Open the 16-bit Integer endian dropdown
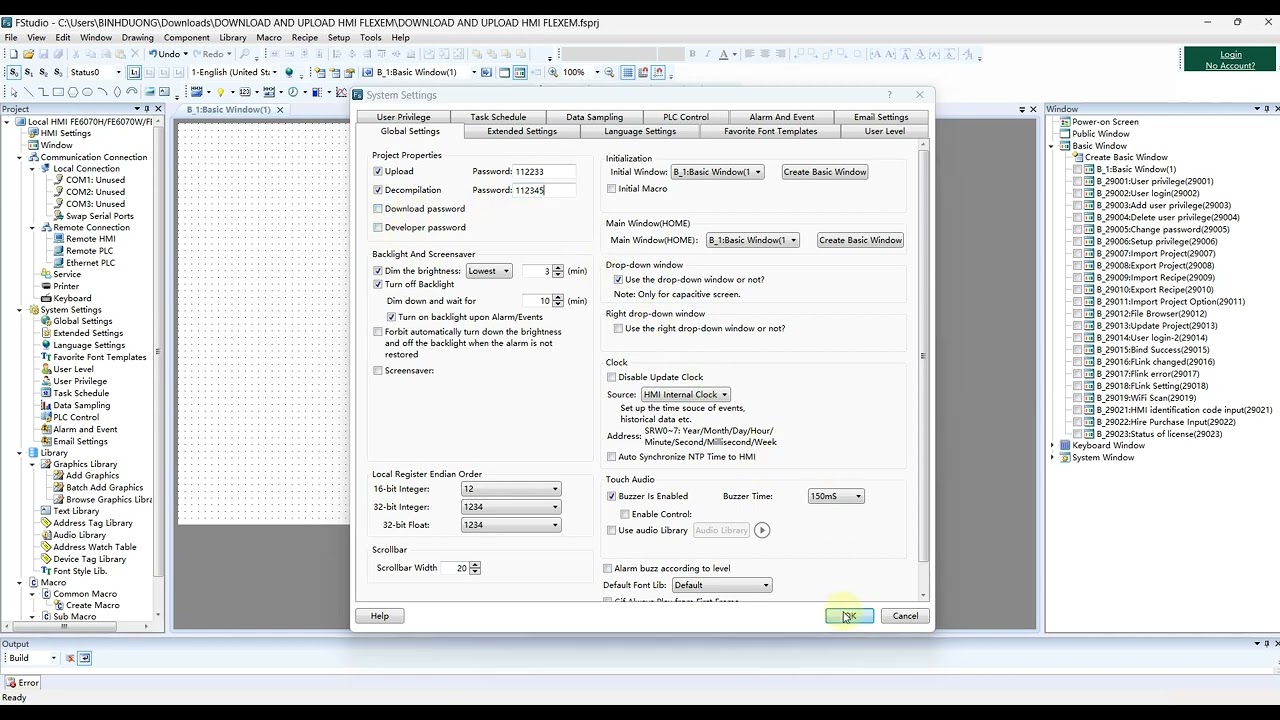Screen dimensions: 1280x720 pyautogui.click(x=511, y=489)
